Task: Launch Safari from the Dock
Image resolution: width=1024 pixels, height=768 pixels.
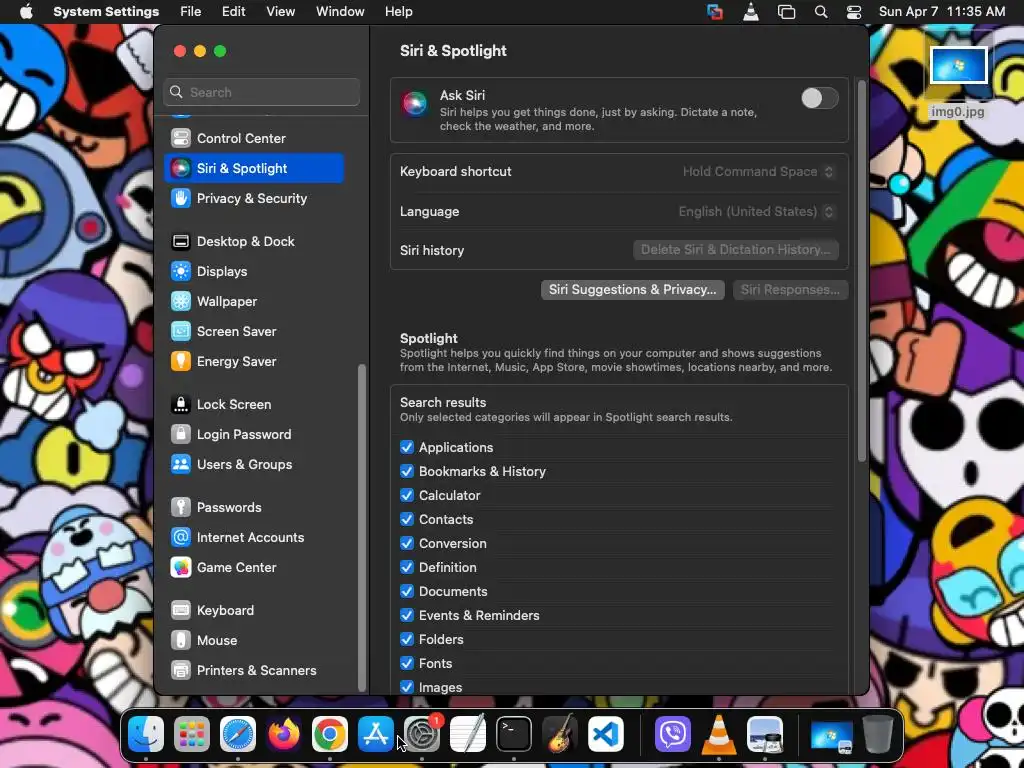Action: click(x=238, y=734)
